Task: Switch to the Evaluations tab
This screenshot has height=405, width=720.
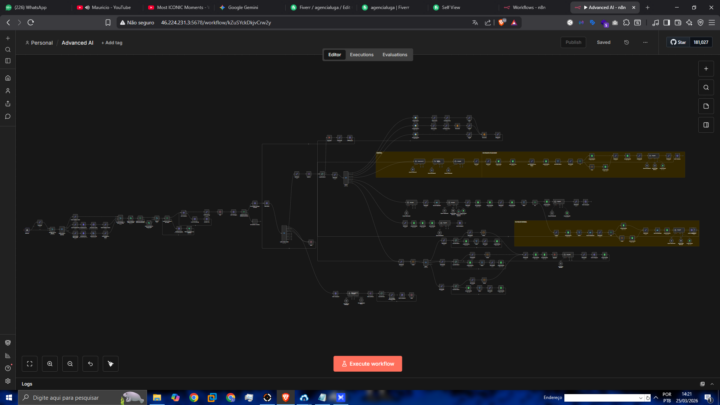Action: click(x=394, y=54)
